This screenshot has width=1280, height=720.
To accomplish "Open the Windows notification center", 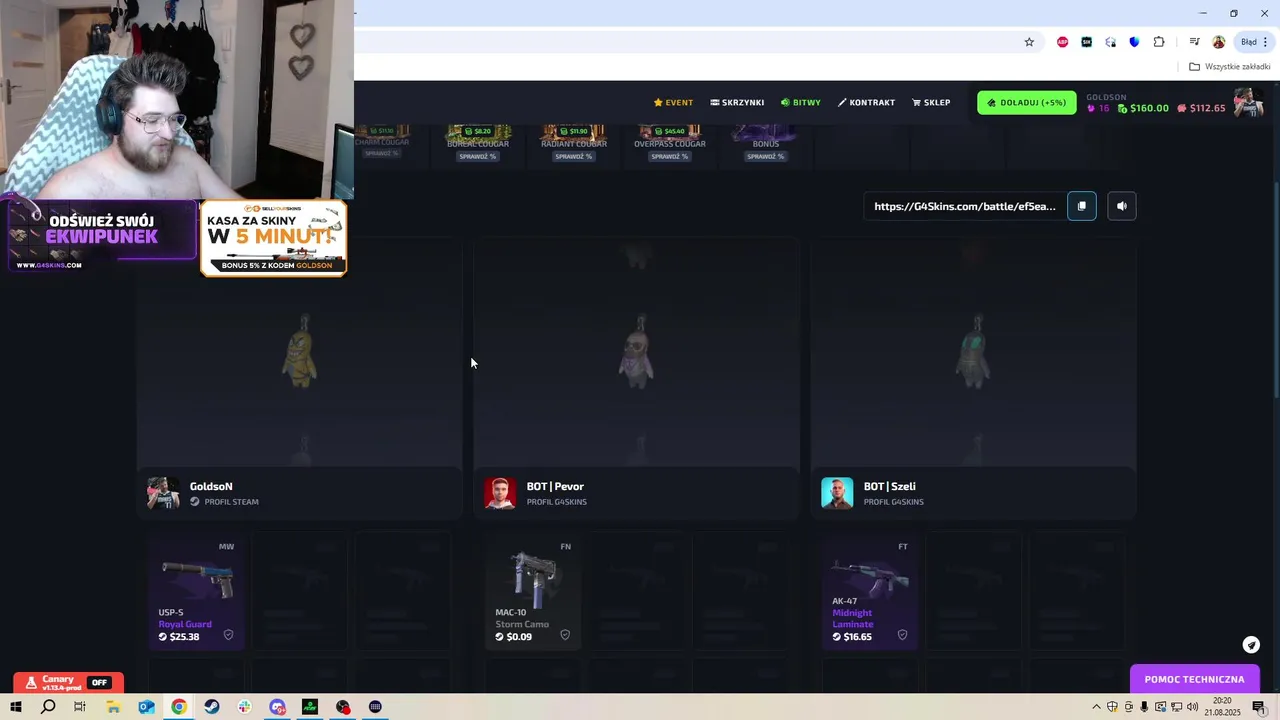I will point(1259,707).
